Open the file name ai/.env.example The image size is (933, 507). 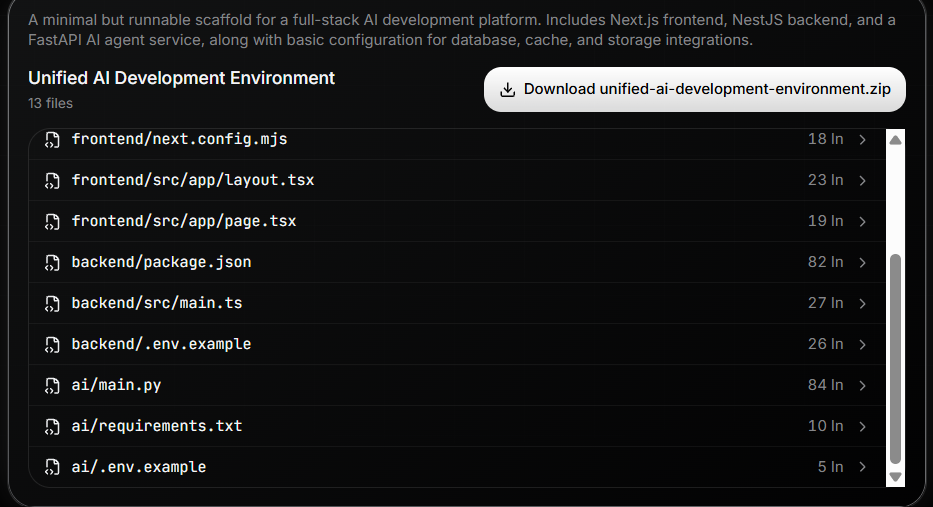[139, 467]
